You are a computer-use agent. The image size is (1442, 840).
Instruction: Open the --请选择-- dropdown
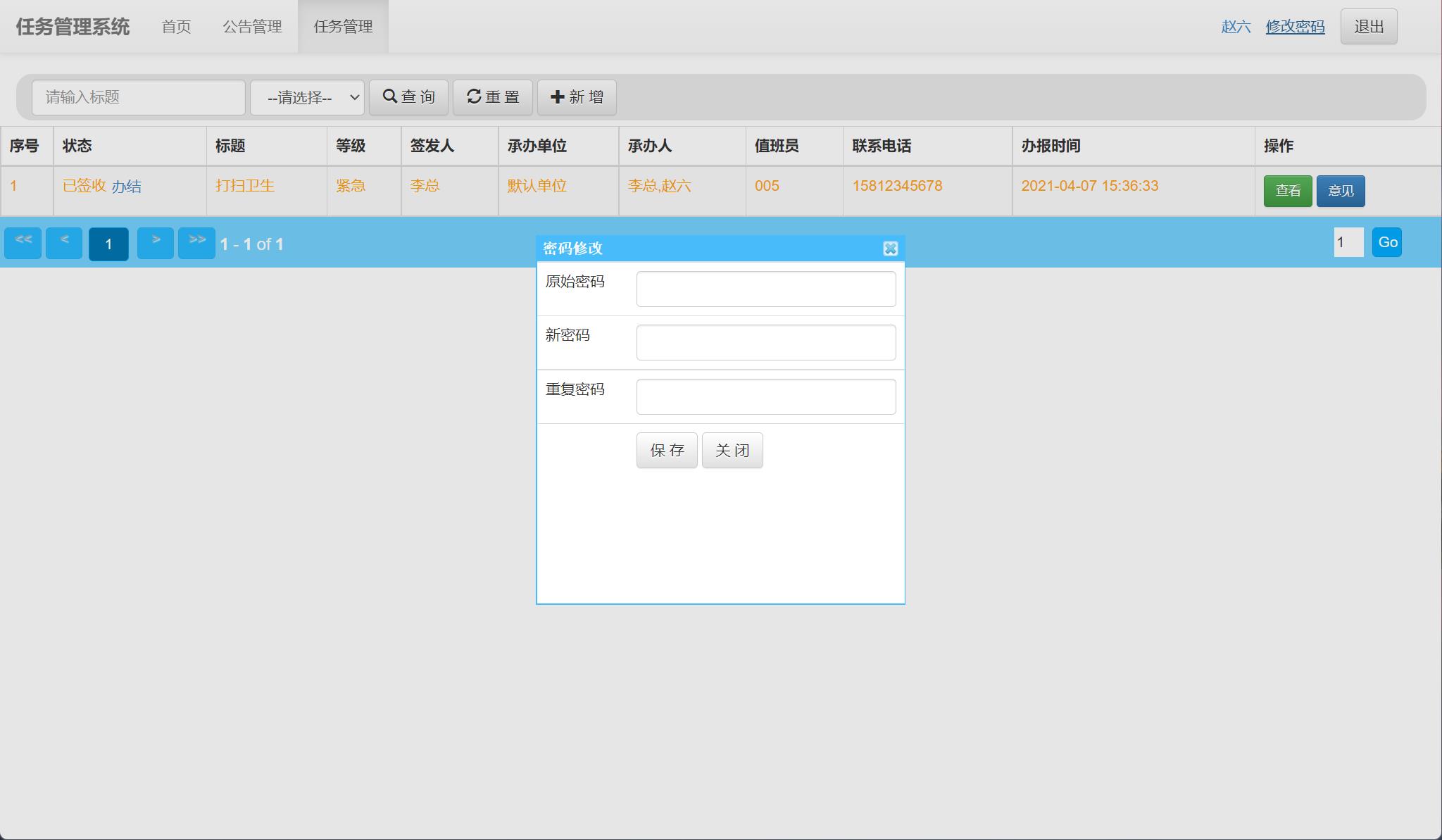(x=306, y=97)
